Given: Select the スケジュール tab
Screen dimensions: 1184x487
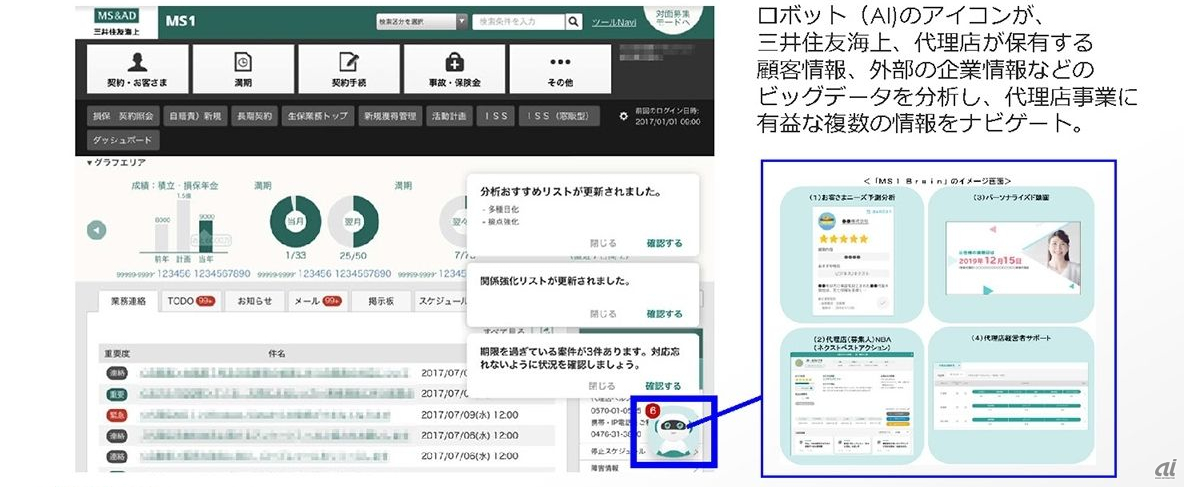Looking at the screenshot, I should (x=444, y=301).
